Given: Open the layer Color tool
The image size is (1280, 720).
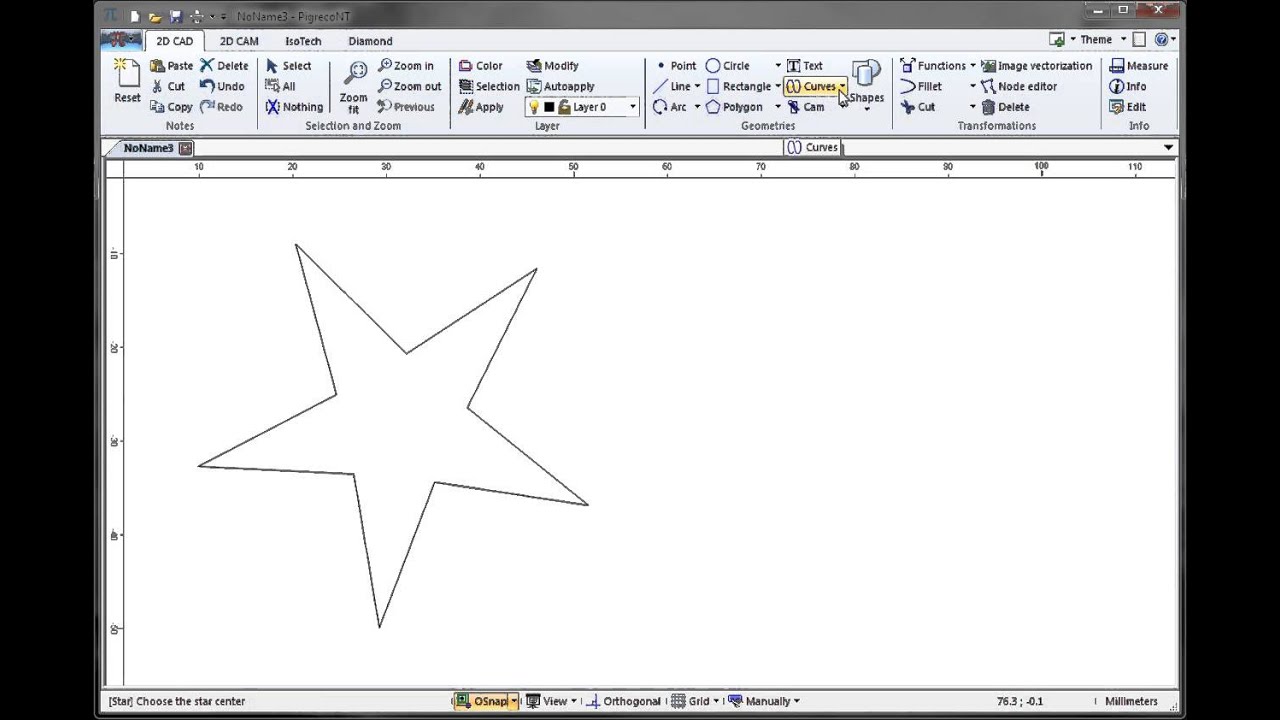Looking at the screenshot, I should [481, 66].
